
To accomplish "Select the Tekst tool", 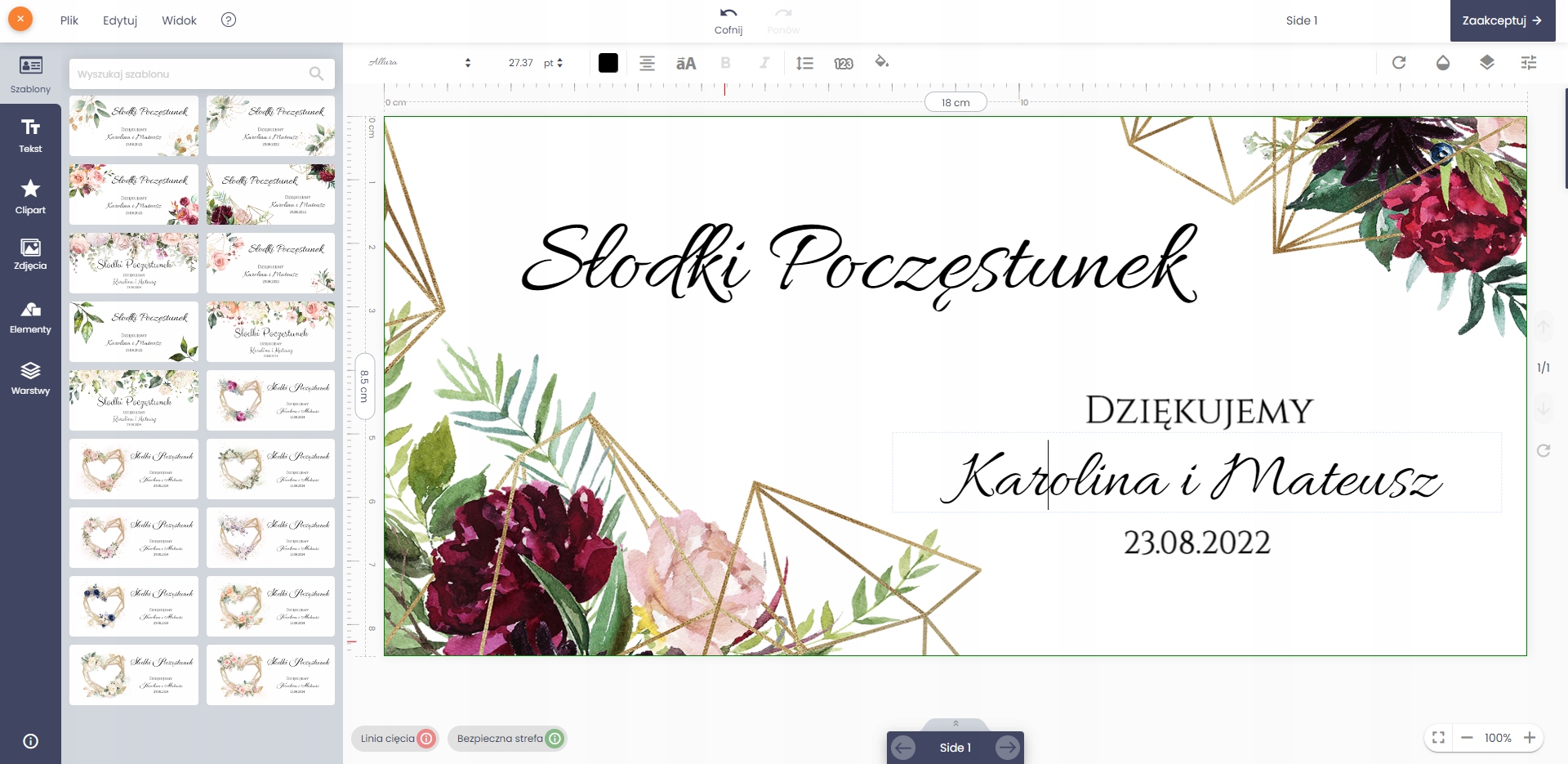I will pos(30,136).
